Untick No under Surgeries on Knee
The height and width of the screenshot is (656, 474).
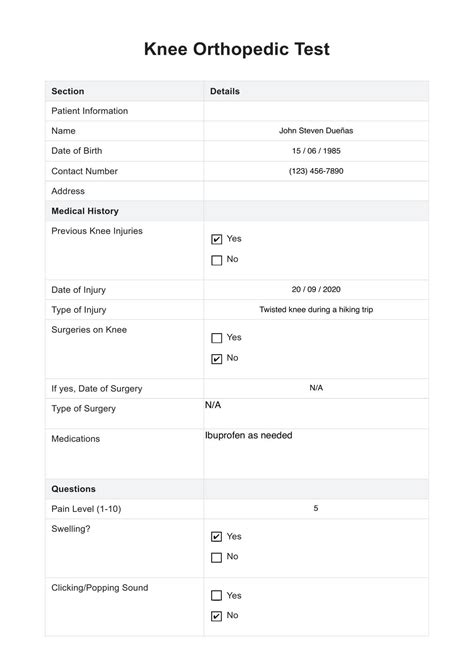[x=216, y=359]
